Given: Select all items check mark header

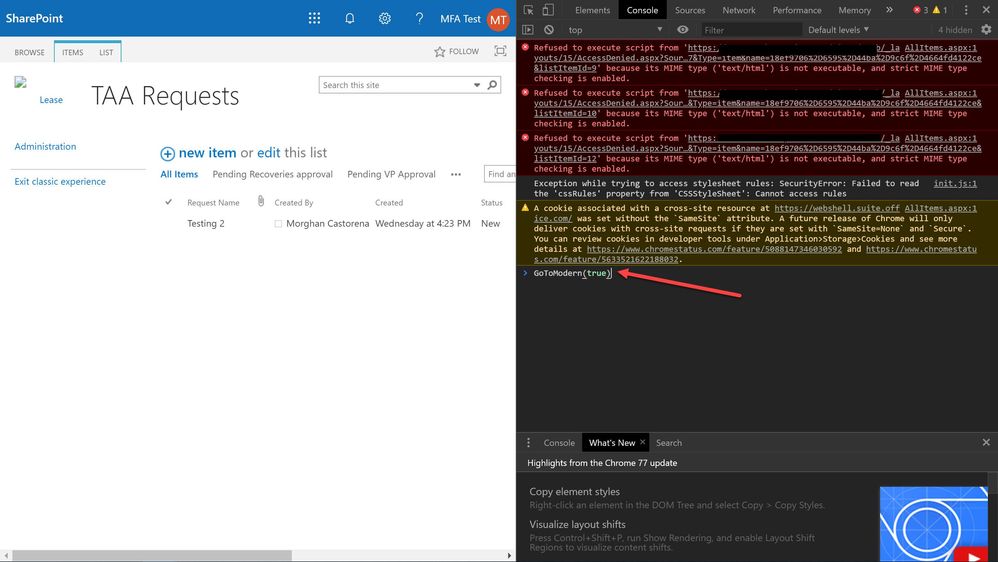Looking at the screenshot, I should [169, 202].
